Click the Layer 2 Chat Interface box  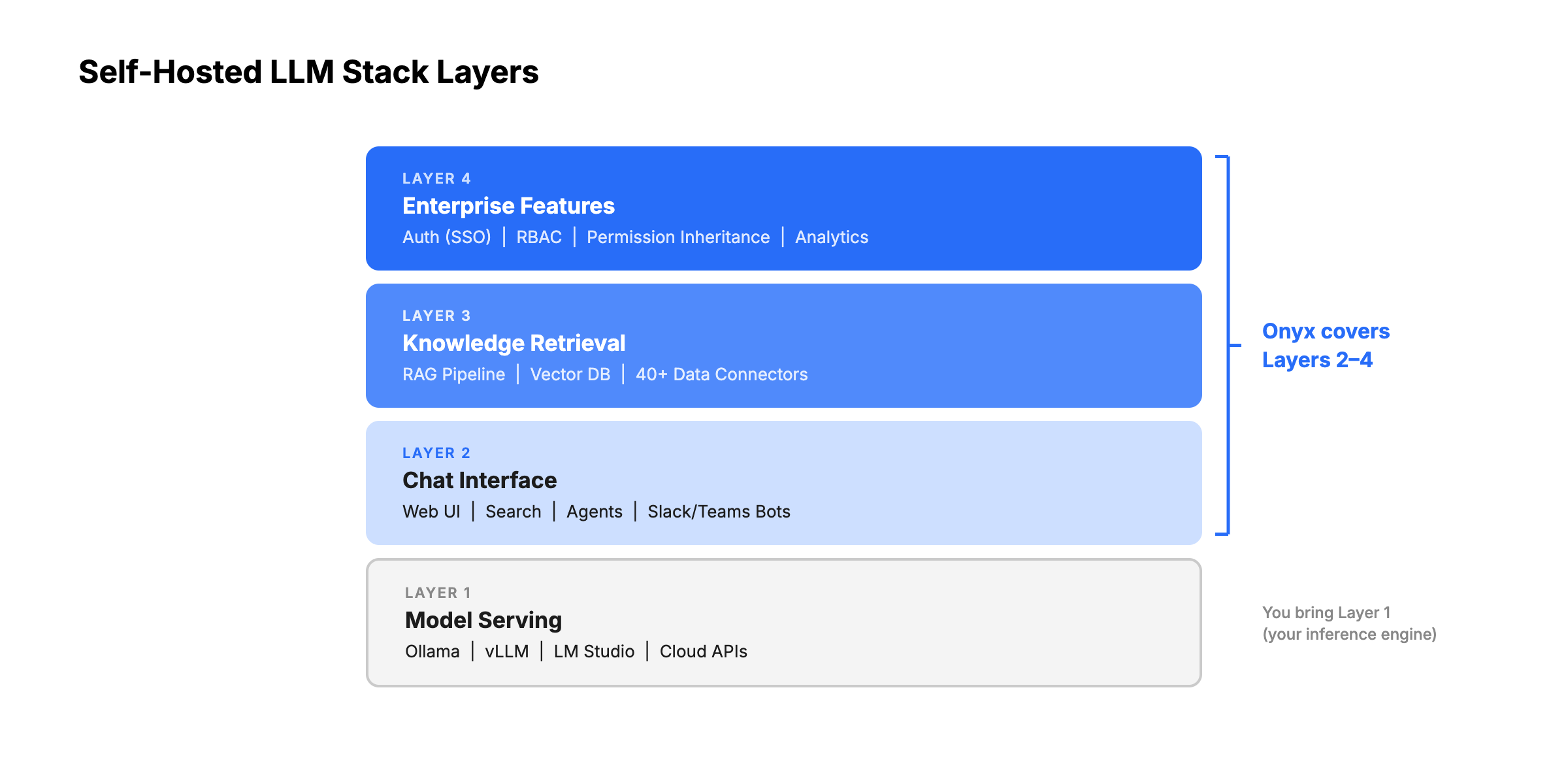tap(784, 482)
